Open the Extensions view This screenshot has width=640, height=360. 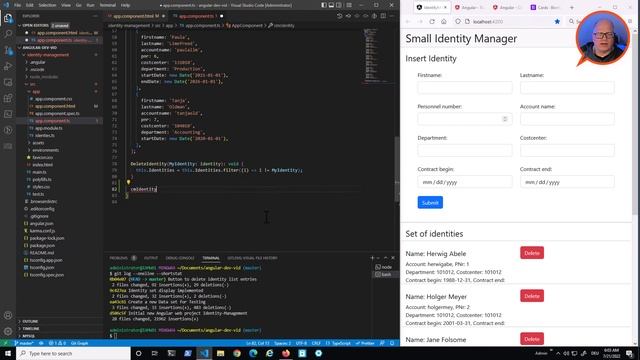coord(8,98)
